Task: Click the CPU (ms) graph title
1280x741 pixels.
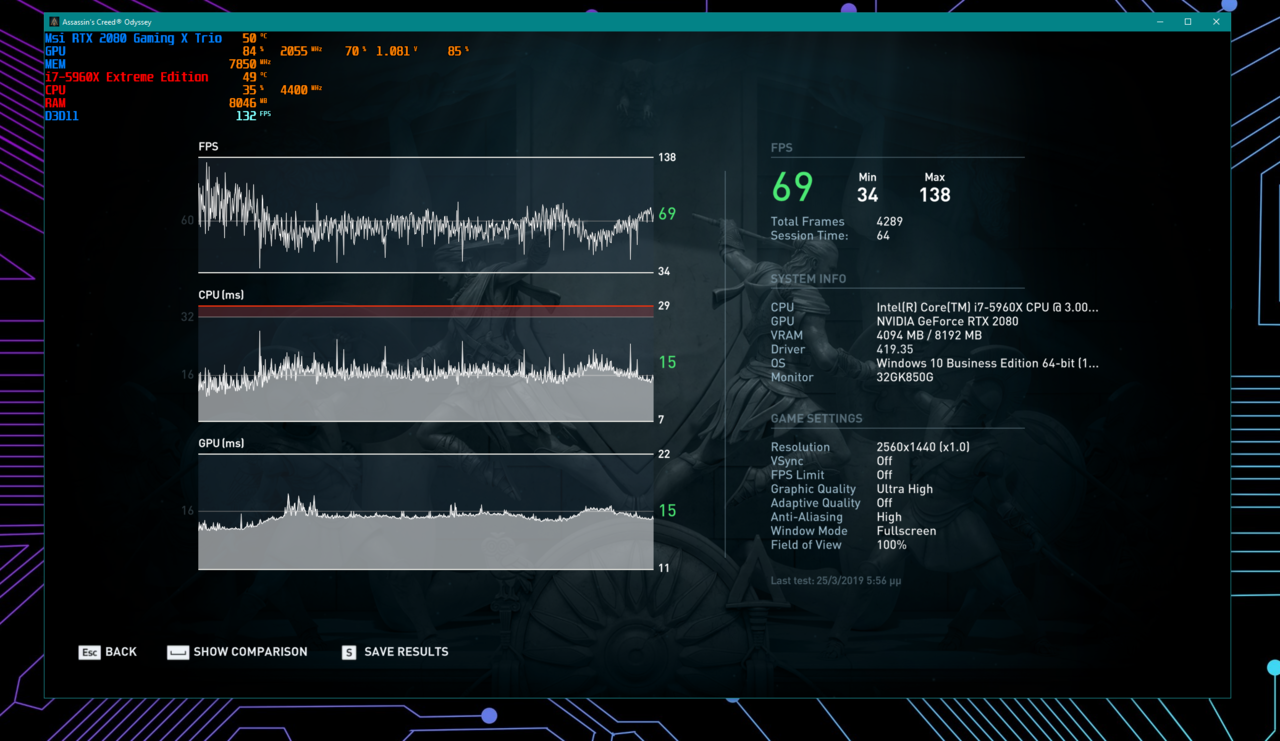Action: click(221, 295)
